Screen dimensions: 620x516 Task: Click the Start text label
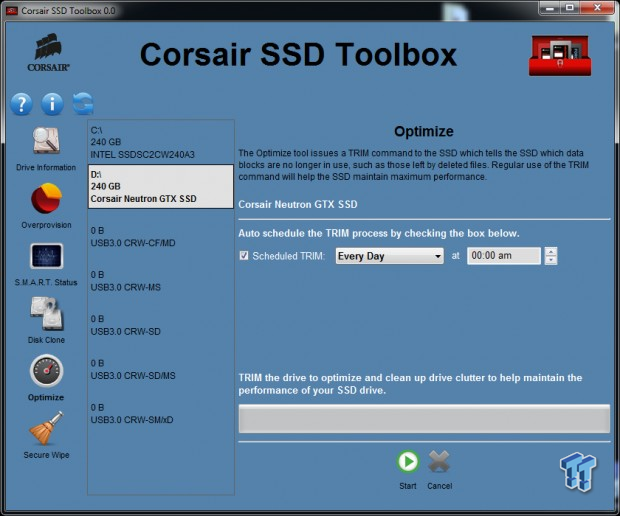click(408, 486)
